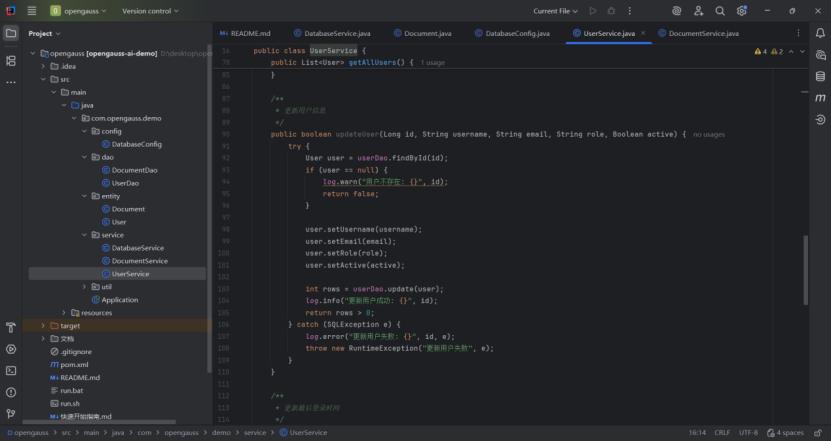
Task: Open the Structure tool window icon
Action: 11,61
